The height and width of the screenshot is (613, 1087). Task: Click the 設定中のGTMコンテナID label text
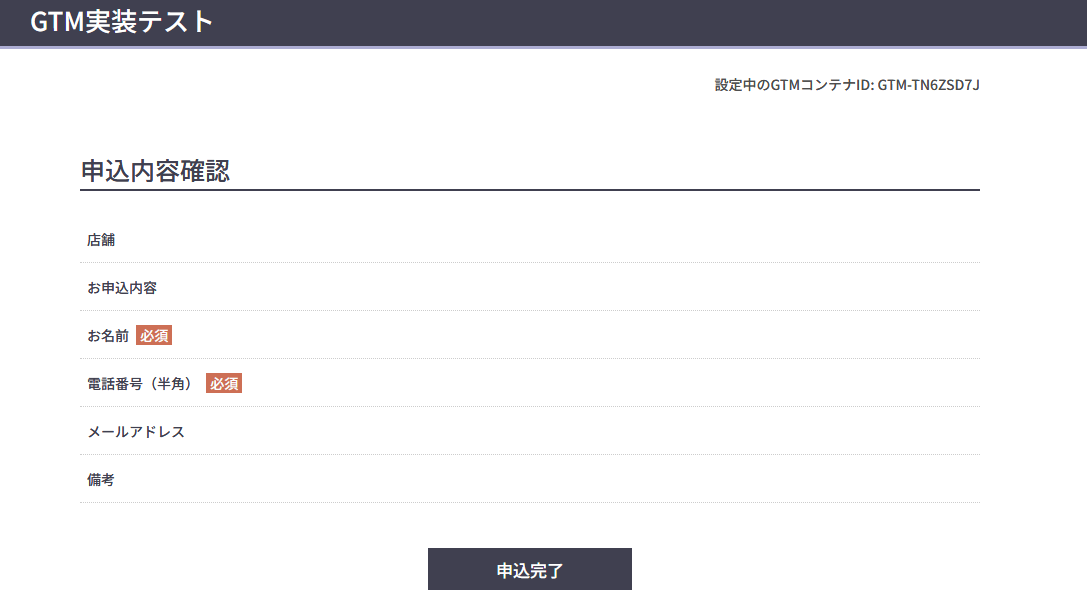point(794,85)
